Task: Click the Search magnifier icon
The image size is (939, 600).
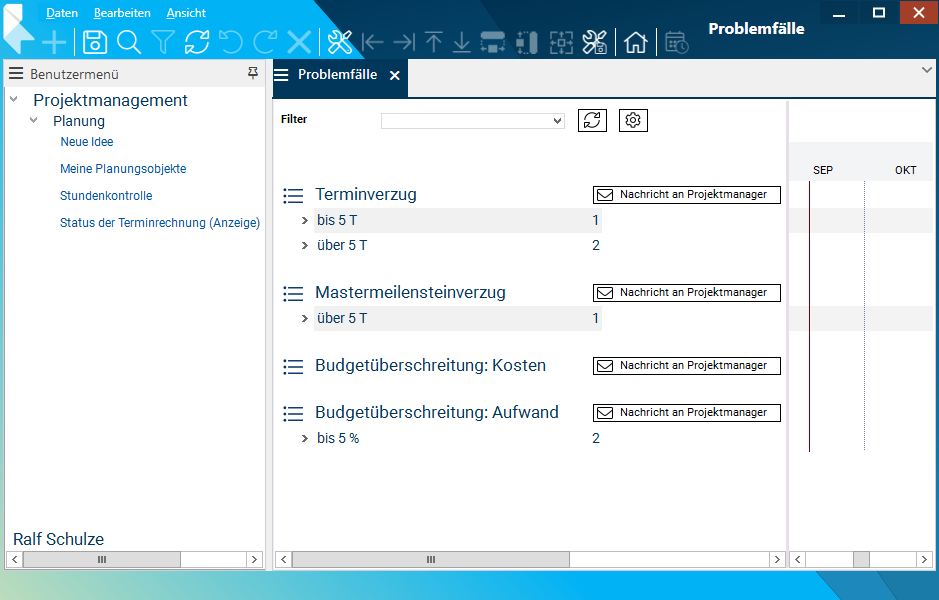Action: 129,42
